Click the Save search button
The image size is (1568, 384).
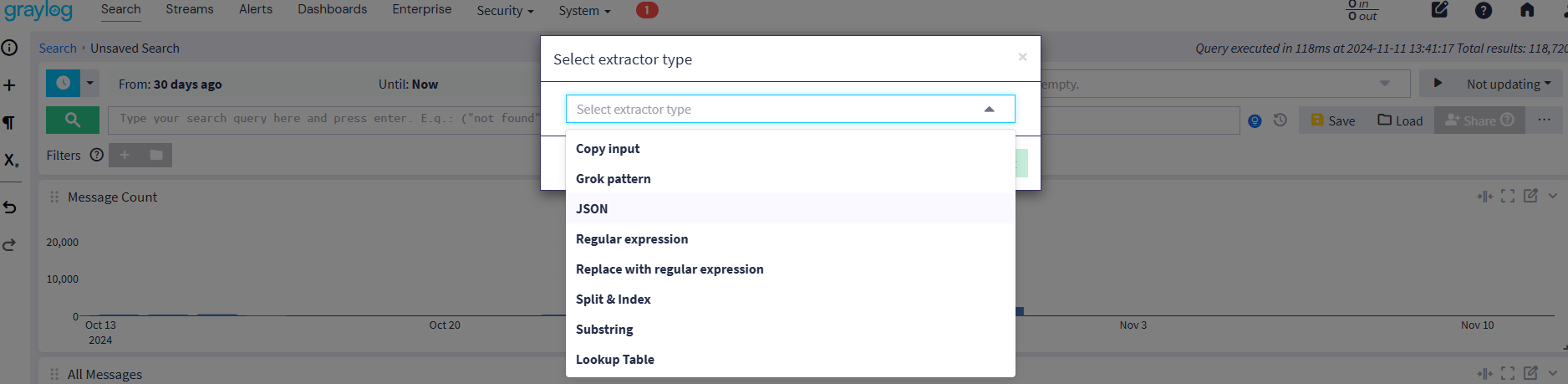point(1333,120)
